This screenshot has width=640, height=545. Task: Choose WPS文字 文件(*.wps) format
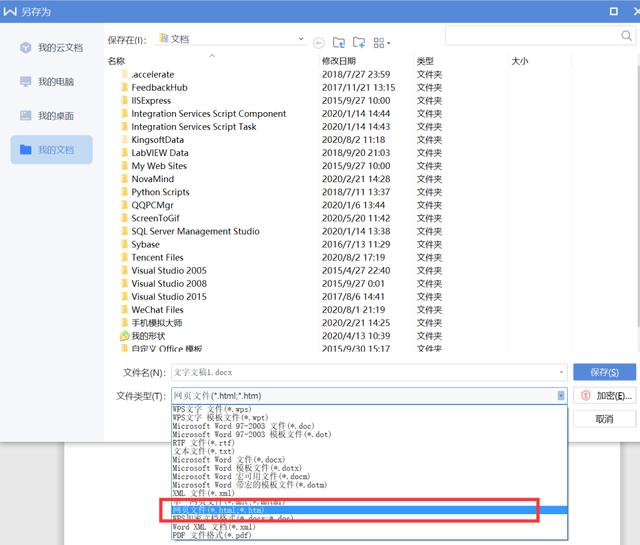pos(369,409)
